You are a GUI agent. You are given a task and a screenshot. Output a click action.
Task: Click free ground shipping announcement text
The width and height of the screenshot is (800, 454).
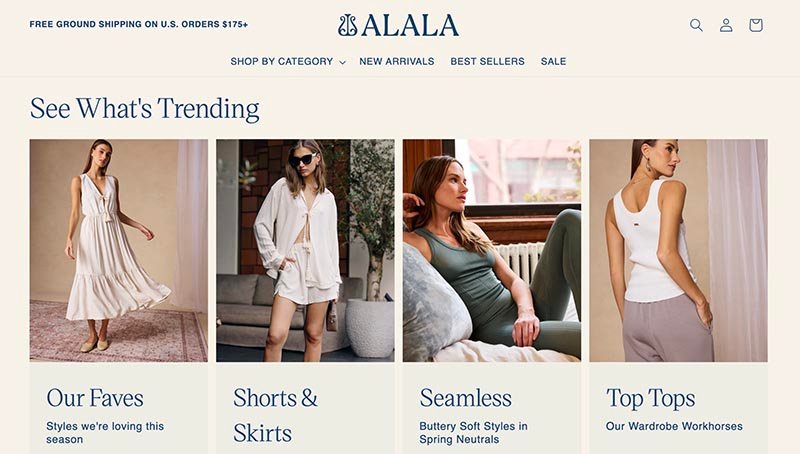coord(139,24)
